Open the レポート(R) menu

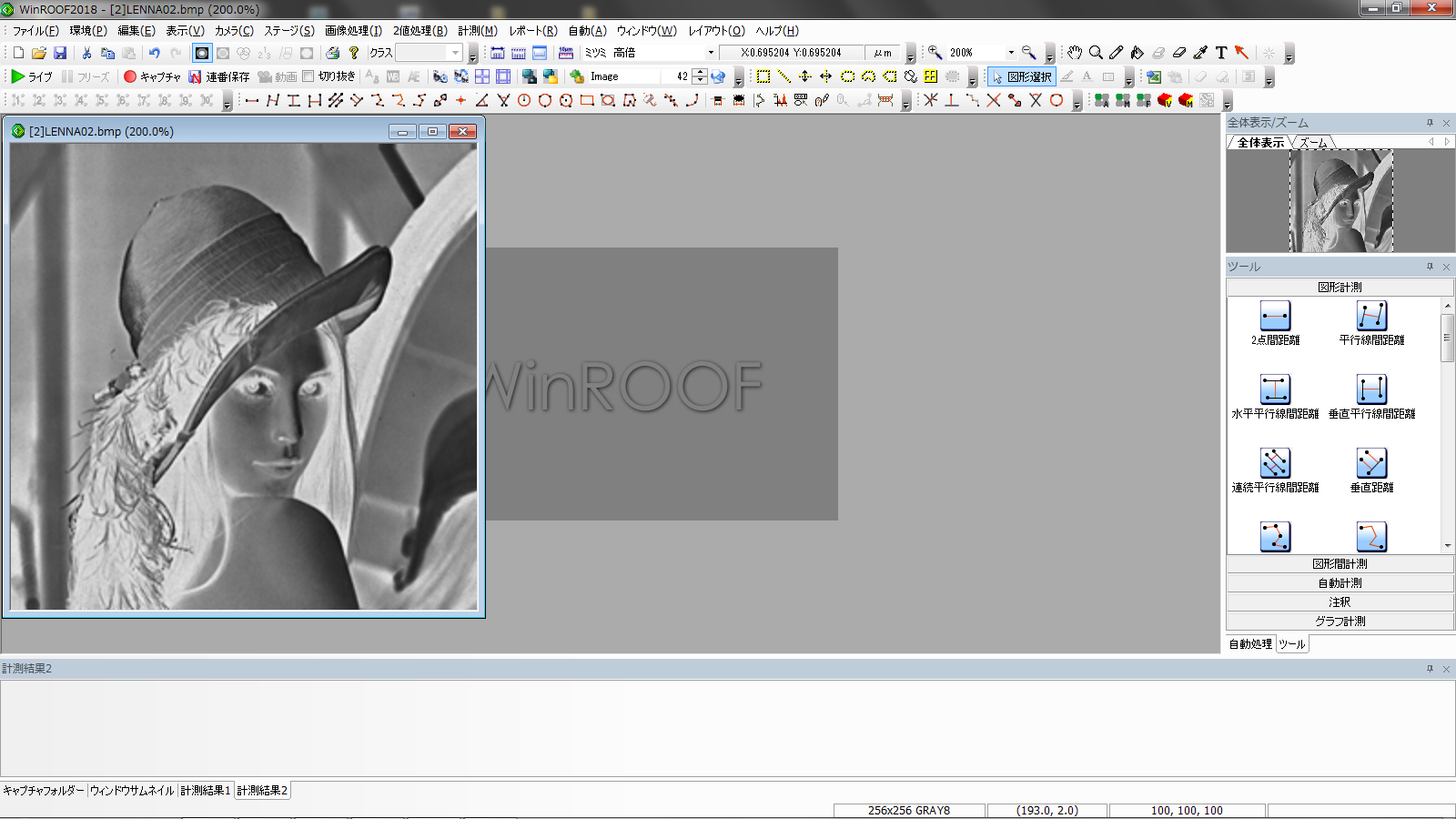pyautogui.click(x=533, y=31)
